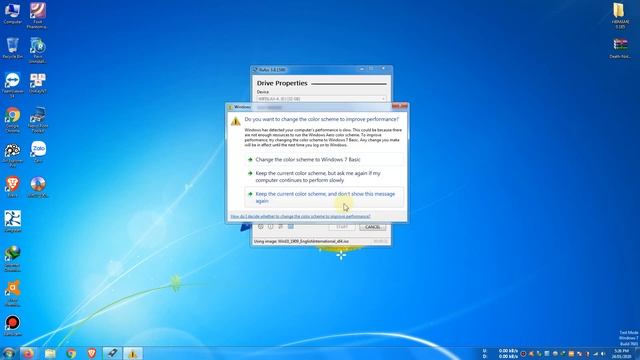Open the Revo Uninstaller desktop shortcut
The width and height of the screenshot is (640, 360).
click(x=38, y=51)
